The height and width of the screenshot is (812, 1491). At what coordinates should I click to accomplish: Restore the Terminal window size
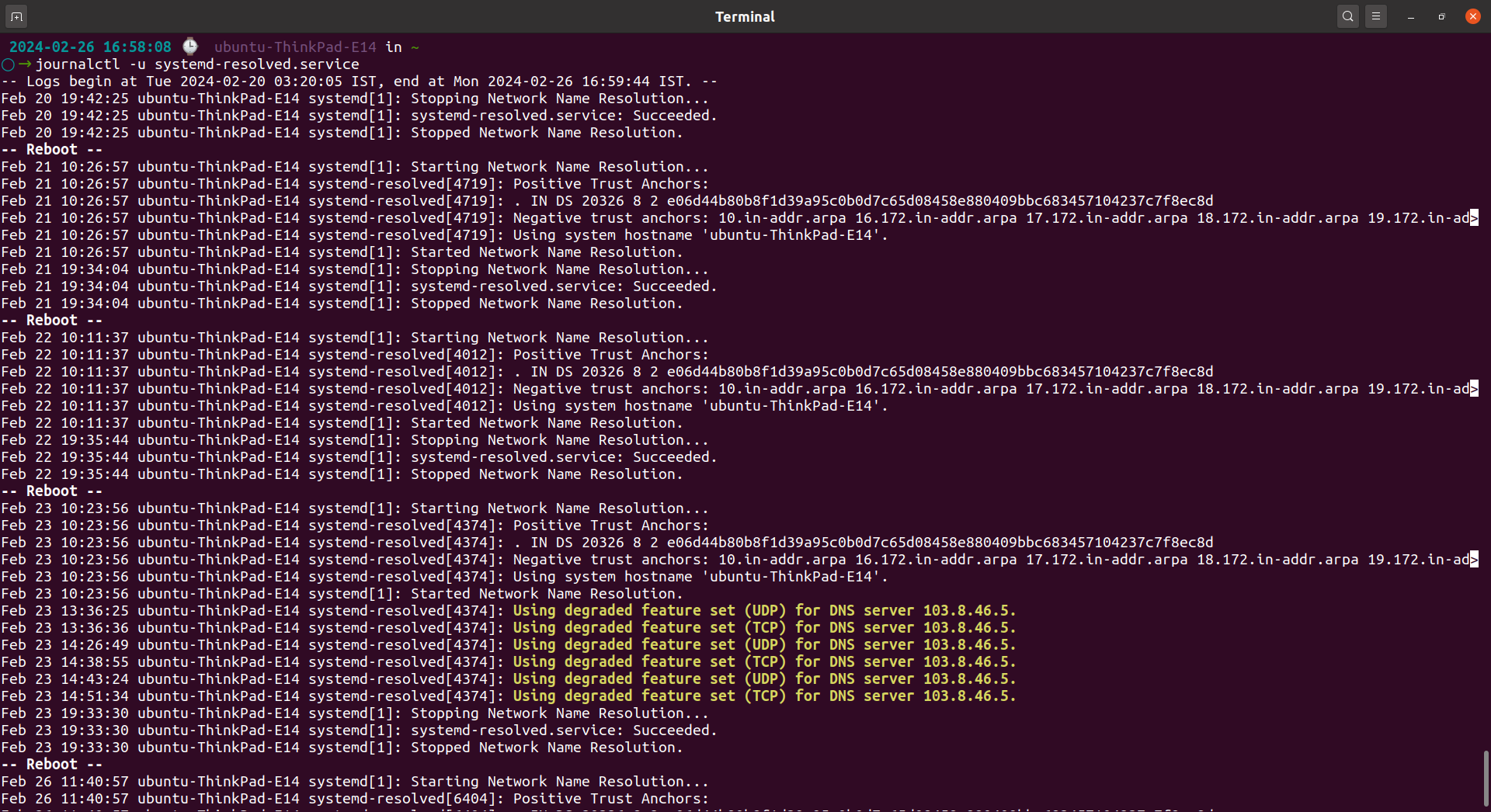(x=1442, y=16)
